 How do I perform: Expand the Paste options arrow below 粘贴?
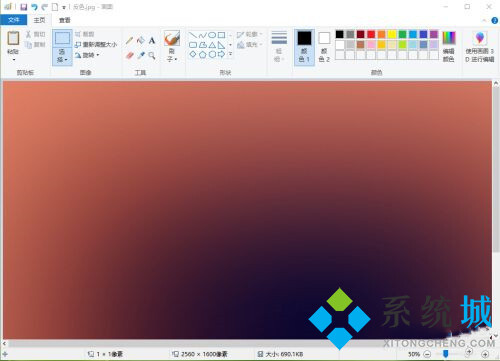(x=14, y=60)
